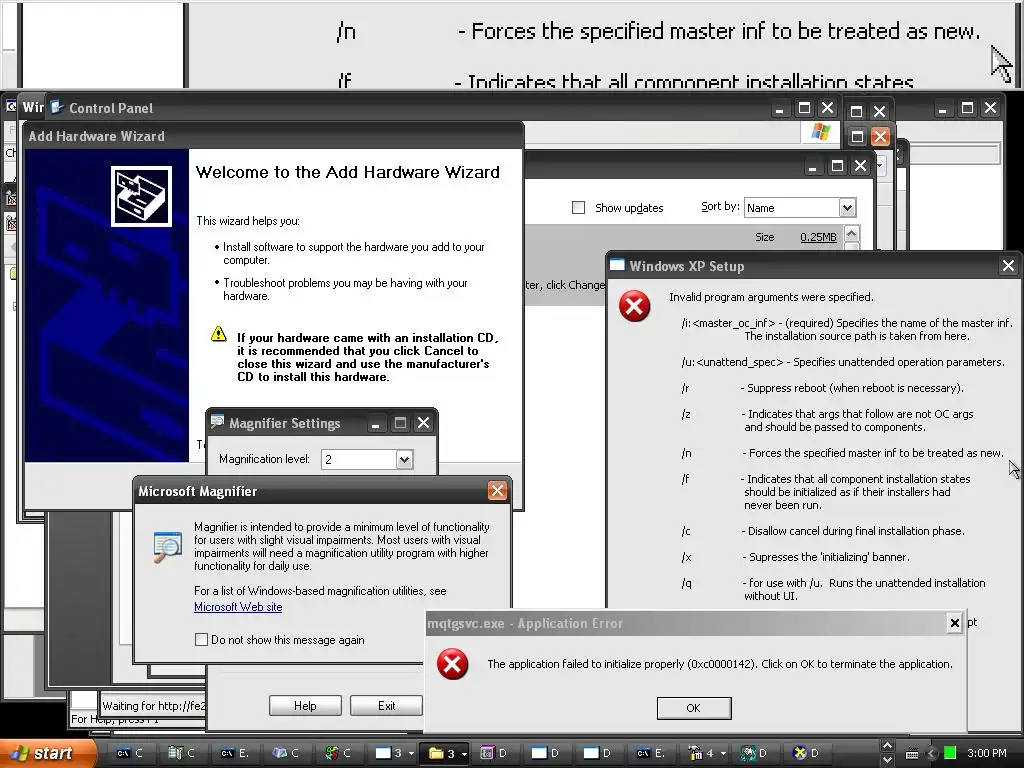This screenshot has height=768, width=1024.
Task: Close the Microsoft Magnifier dialog
Action: click(497, 490)
